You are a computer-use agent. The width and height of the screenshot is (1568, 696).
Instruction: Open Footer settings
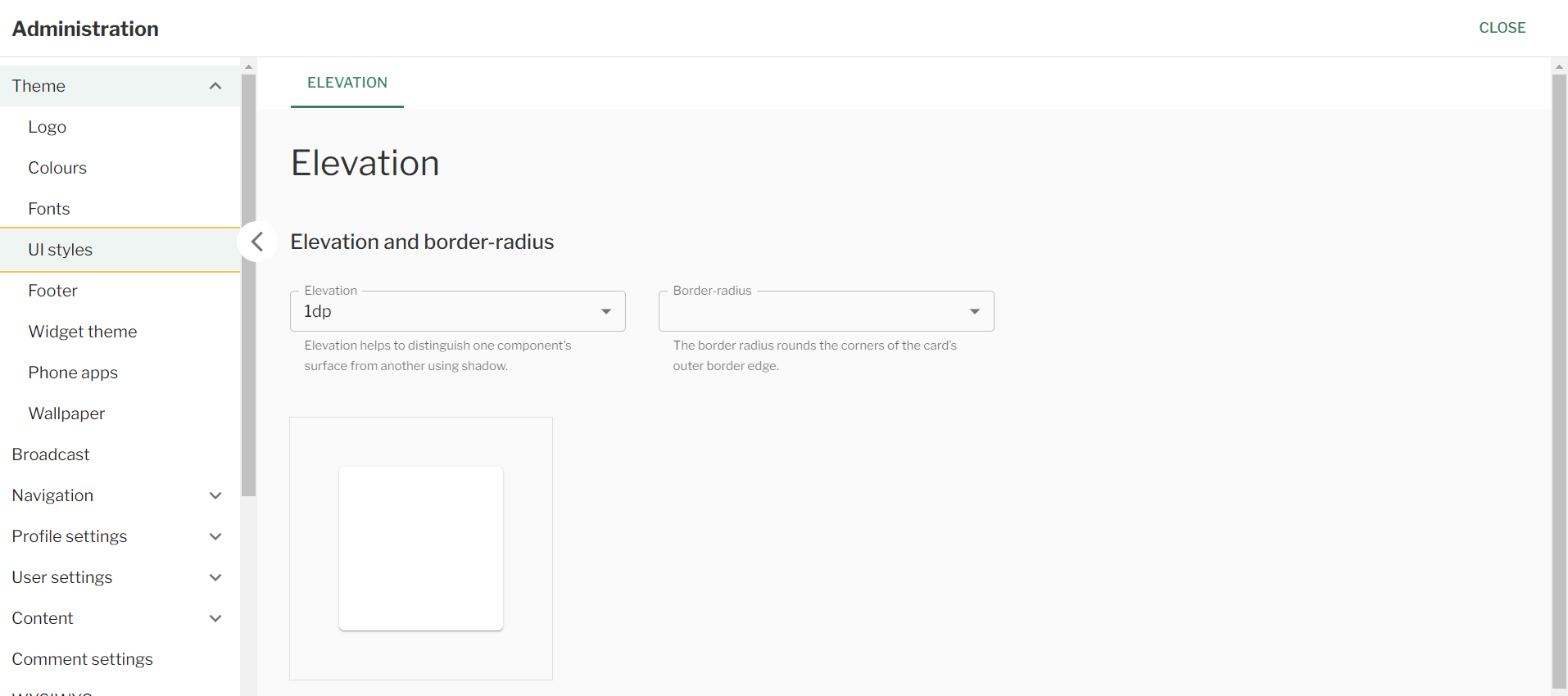(53, 291)
